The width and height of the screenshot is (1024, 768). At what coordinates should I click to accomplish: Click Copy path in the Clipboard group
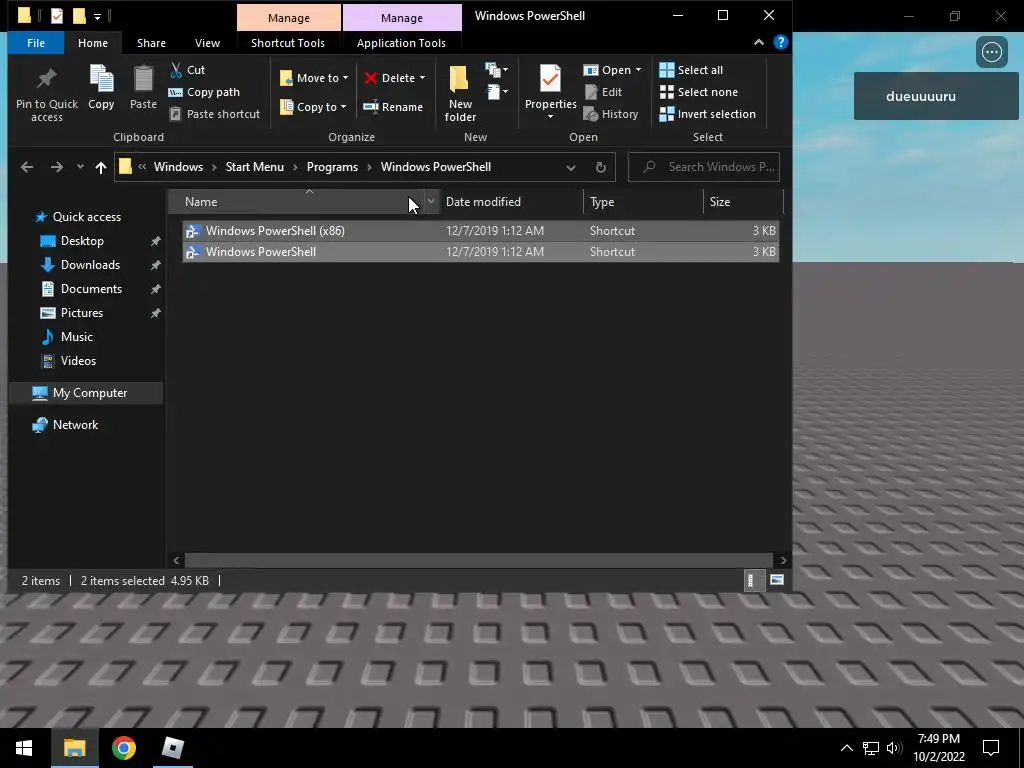pyautogui.click(x=204, y=92)
